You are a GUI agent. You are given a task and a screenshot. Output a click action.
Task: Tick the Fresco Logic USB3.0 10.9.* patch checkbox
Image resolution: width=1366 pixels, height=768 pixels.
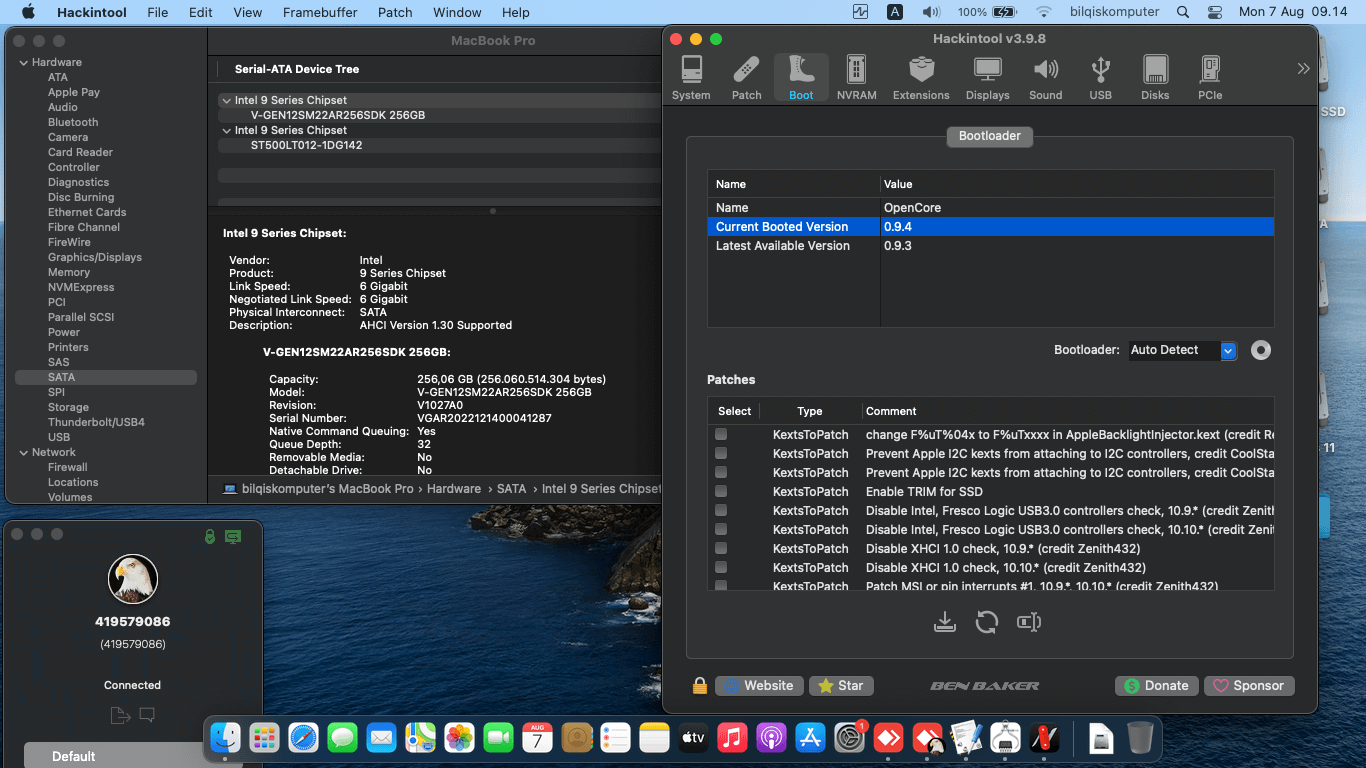click(x=721, y=510)
